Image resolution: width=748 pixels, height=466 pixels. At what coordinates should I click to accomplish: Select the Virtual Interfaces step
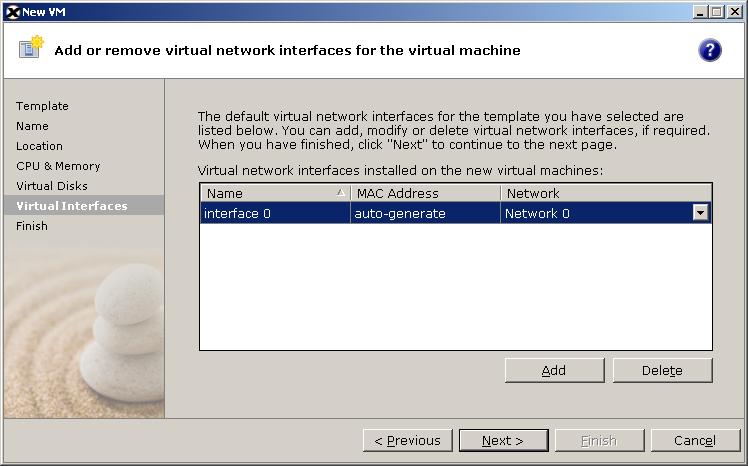pyautogui.click(x=84, y=206)
